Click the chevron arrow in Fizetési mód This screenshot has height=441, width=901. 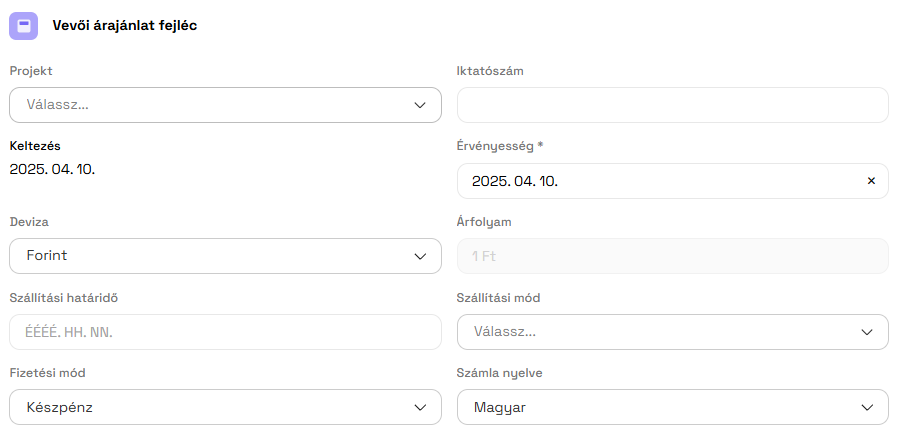pyautogui.click(x=420, y=407)
